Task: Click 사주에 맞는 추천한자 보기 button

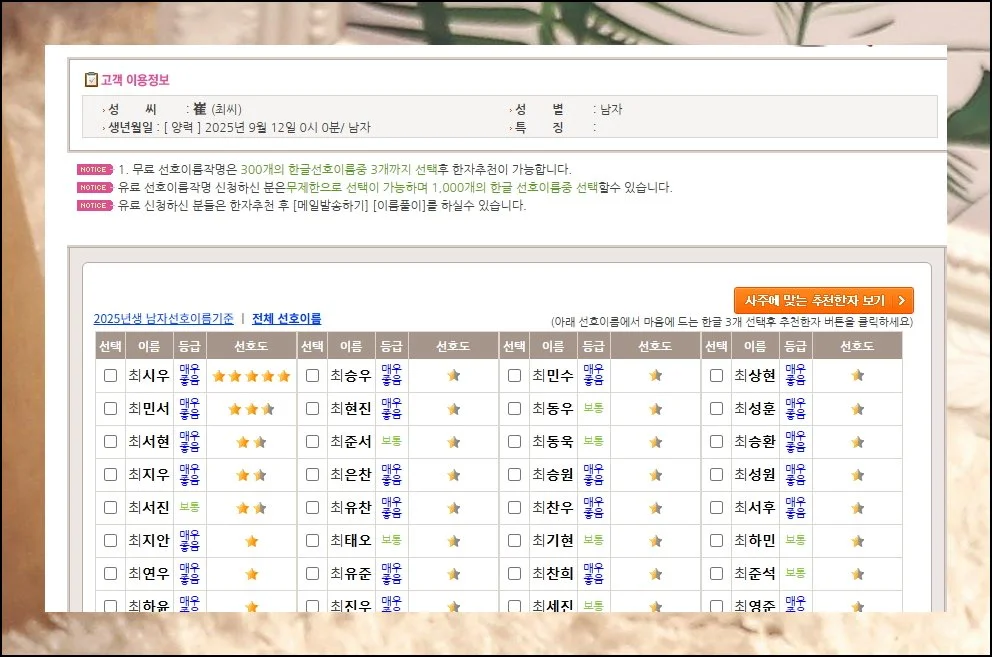Action: pyautogui.click(x=823, y=300)
